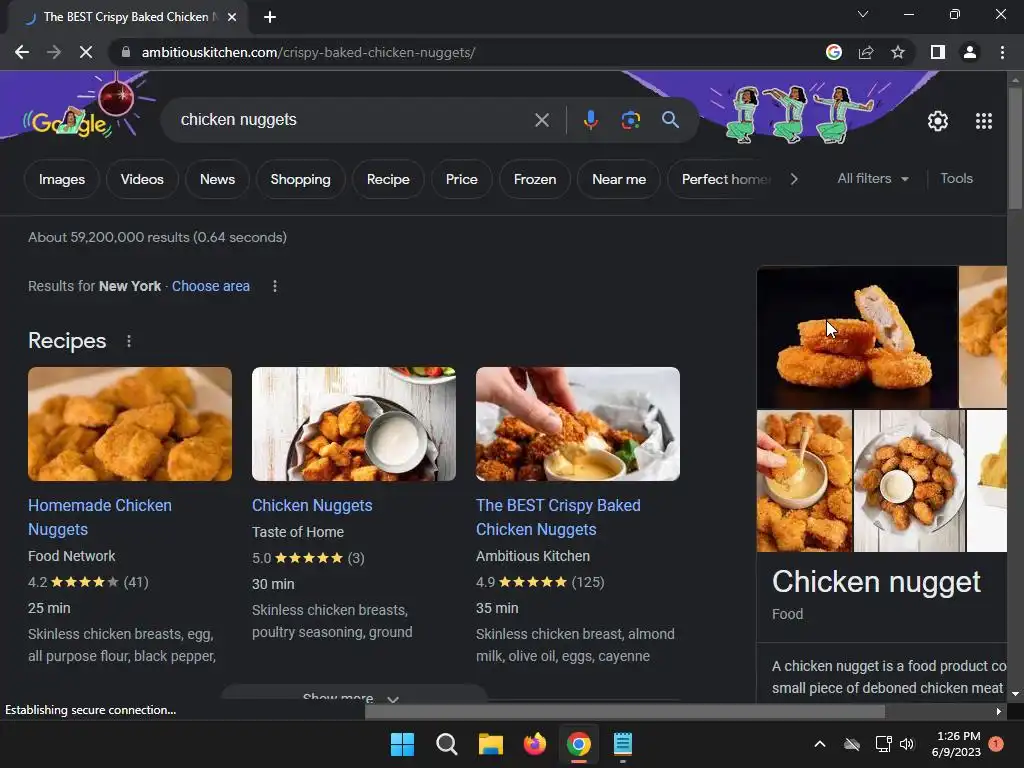
Task: Click the magnifier search button
Action: (x=670, y=120)
